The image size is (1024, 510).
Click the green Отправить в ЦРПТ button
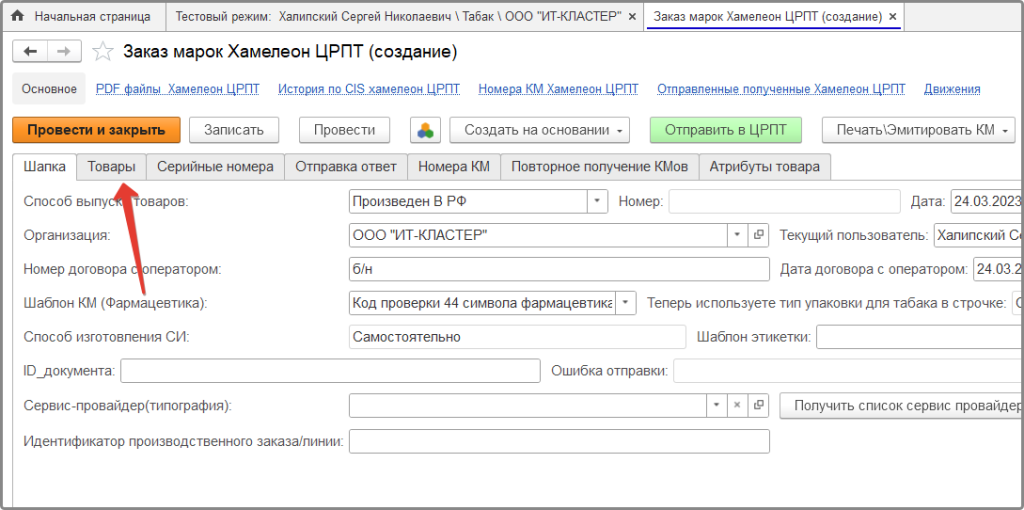click(725, 130)
